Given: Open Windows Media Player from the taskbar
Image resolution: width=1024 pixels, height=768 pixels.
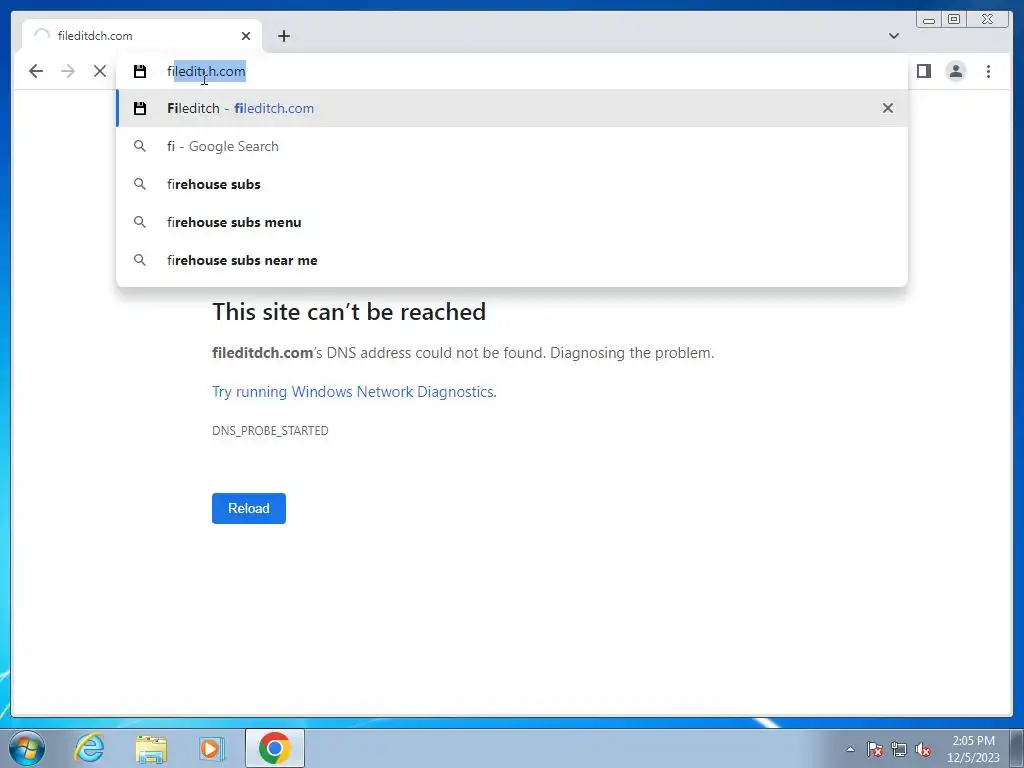Looking at the screenshot, I should [211, 748].
